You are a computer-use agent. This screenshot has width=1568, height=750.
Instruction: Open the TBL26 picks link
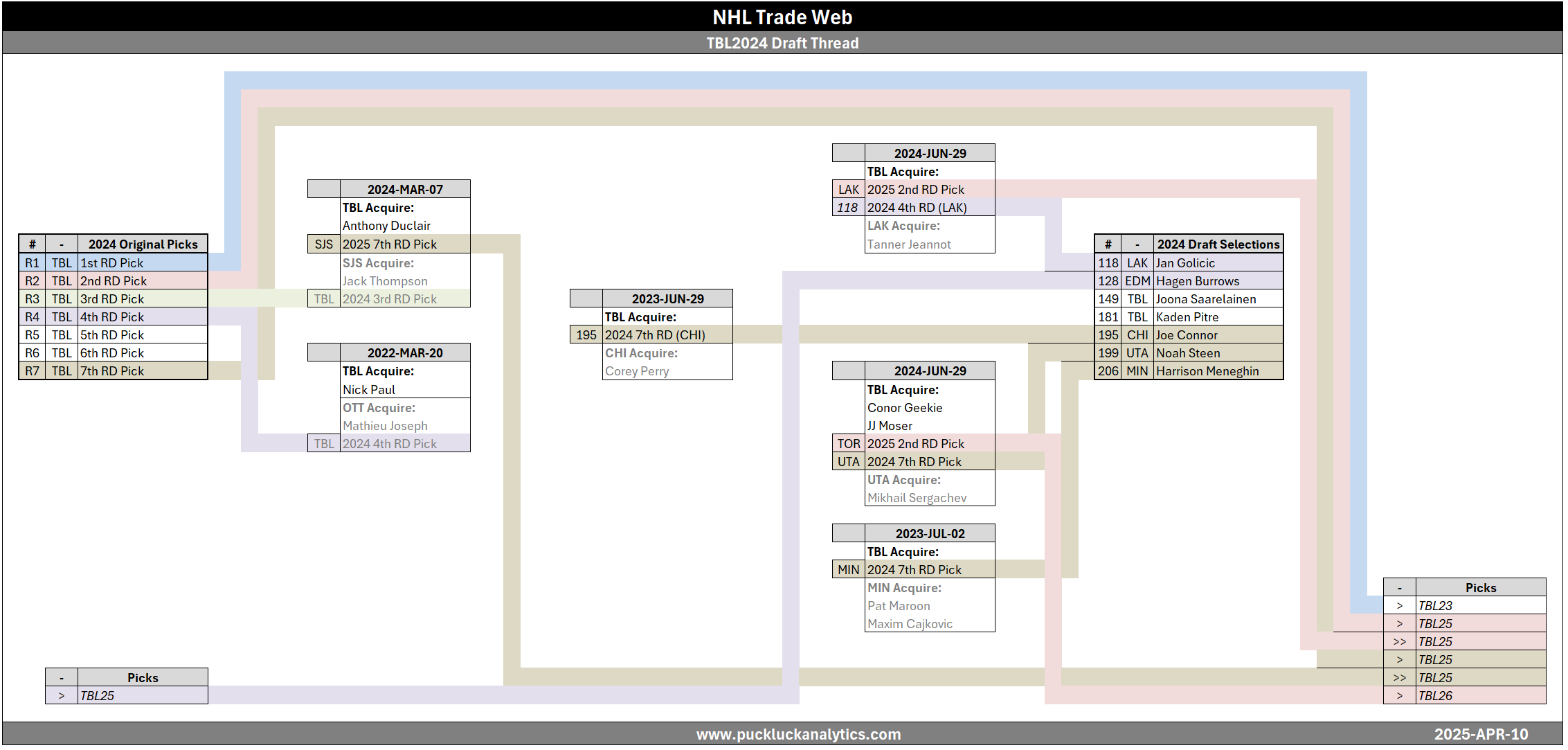coord(1435,695)
